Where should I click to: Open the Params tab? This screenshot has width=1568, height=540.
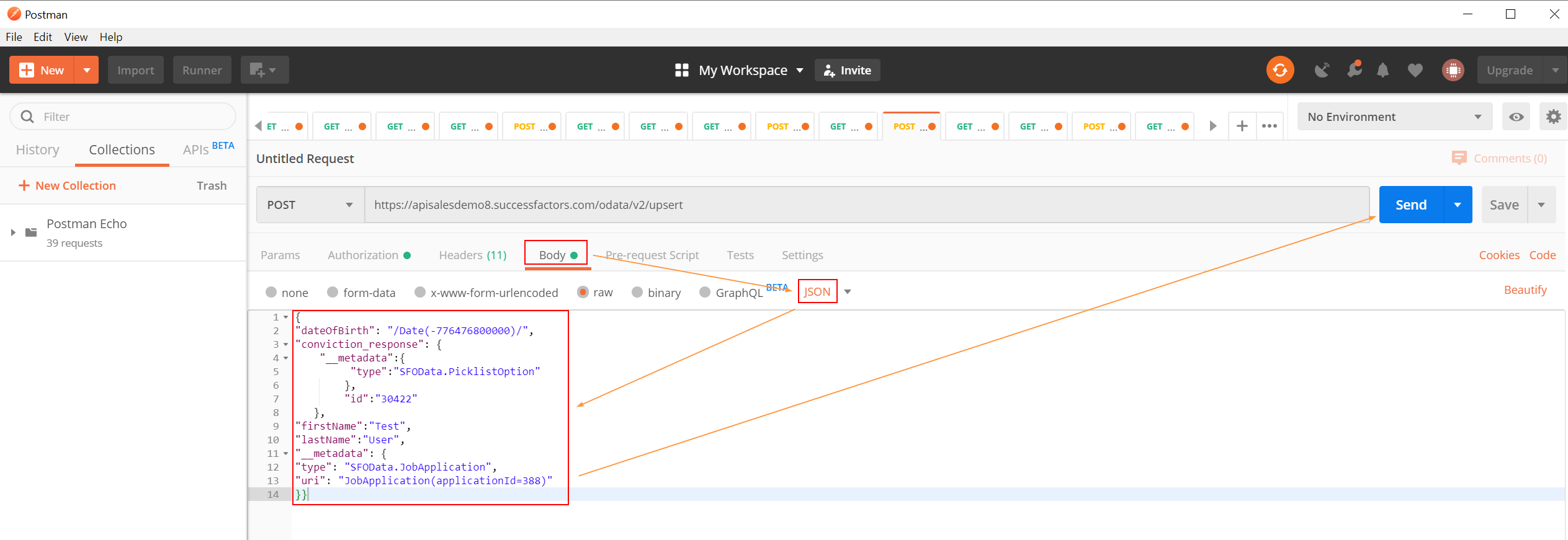280,255
